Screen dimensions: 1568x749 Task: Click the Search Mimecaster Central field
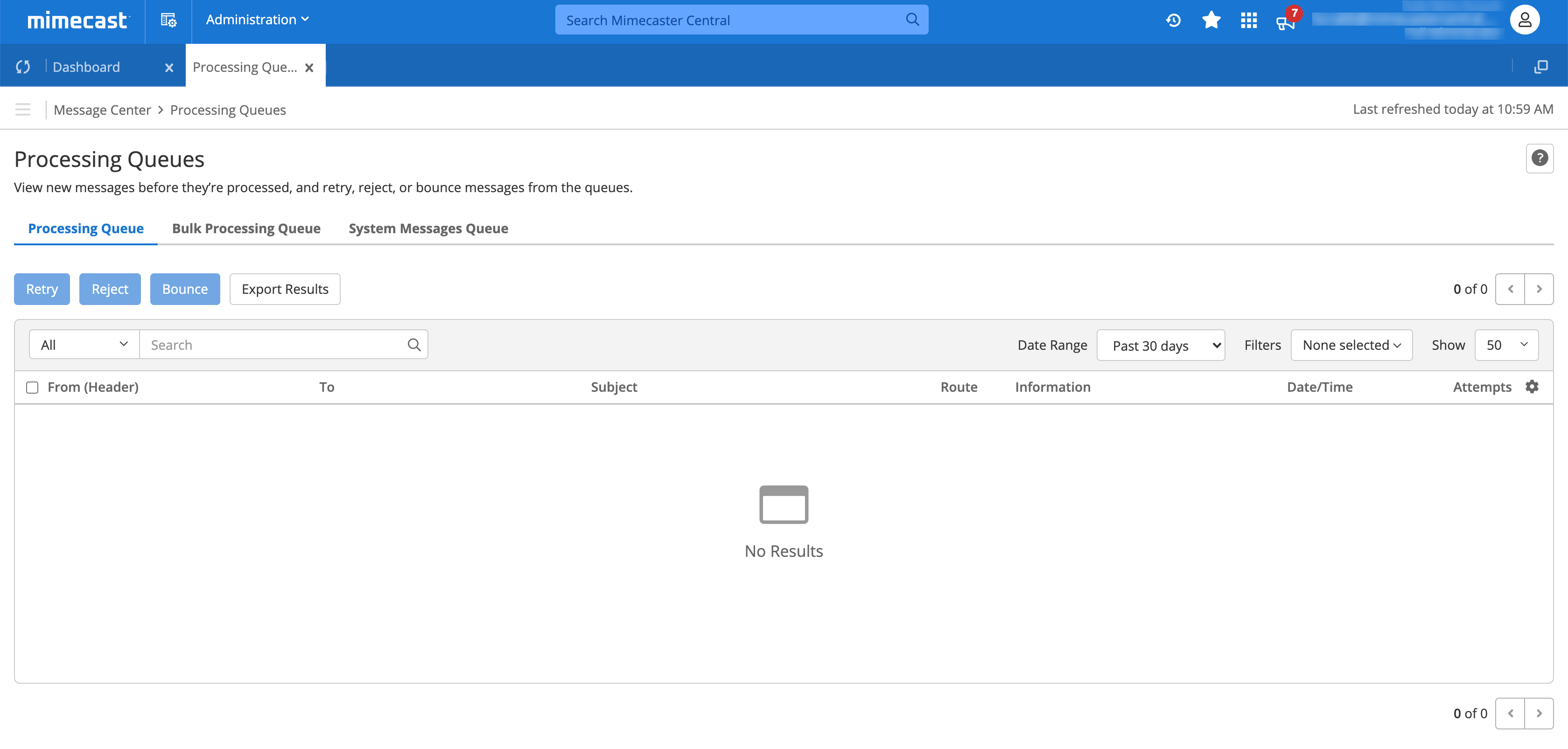point(730,20)
